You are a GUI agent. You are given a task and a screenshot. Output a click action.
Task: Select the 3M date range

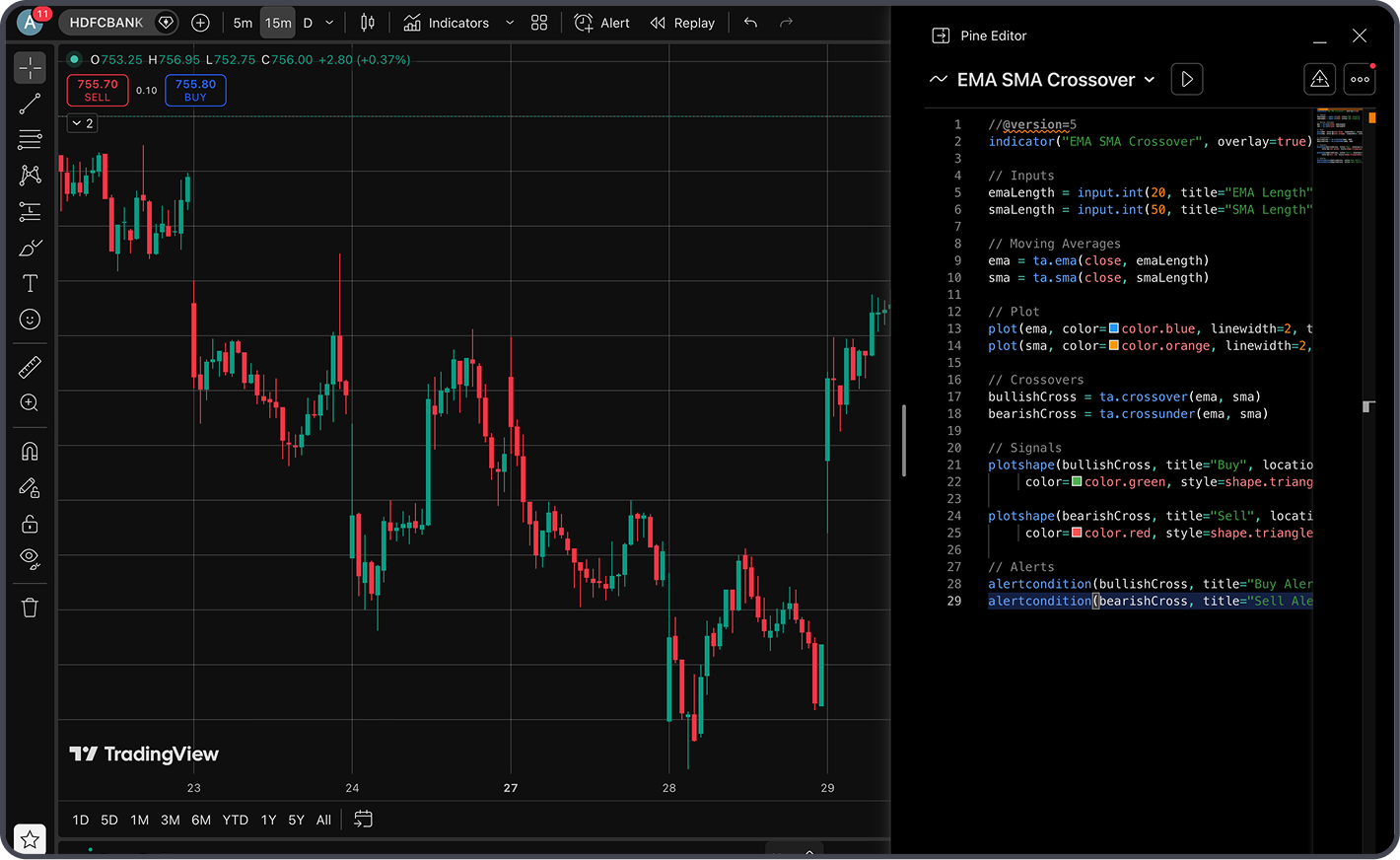pos(171,820)
